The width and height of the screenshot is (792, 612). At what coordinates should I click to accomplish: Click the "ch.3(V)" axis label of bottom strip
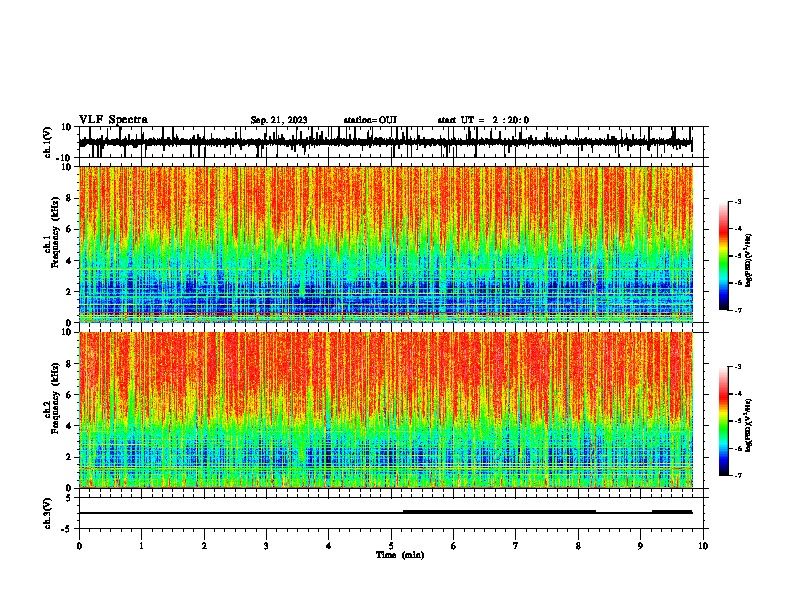pos(48,513)
